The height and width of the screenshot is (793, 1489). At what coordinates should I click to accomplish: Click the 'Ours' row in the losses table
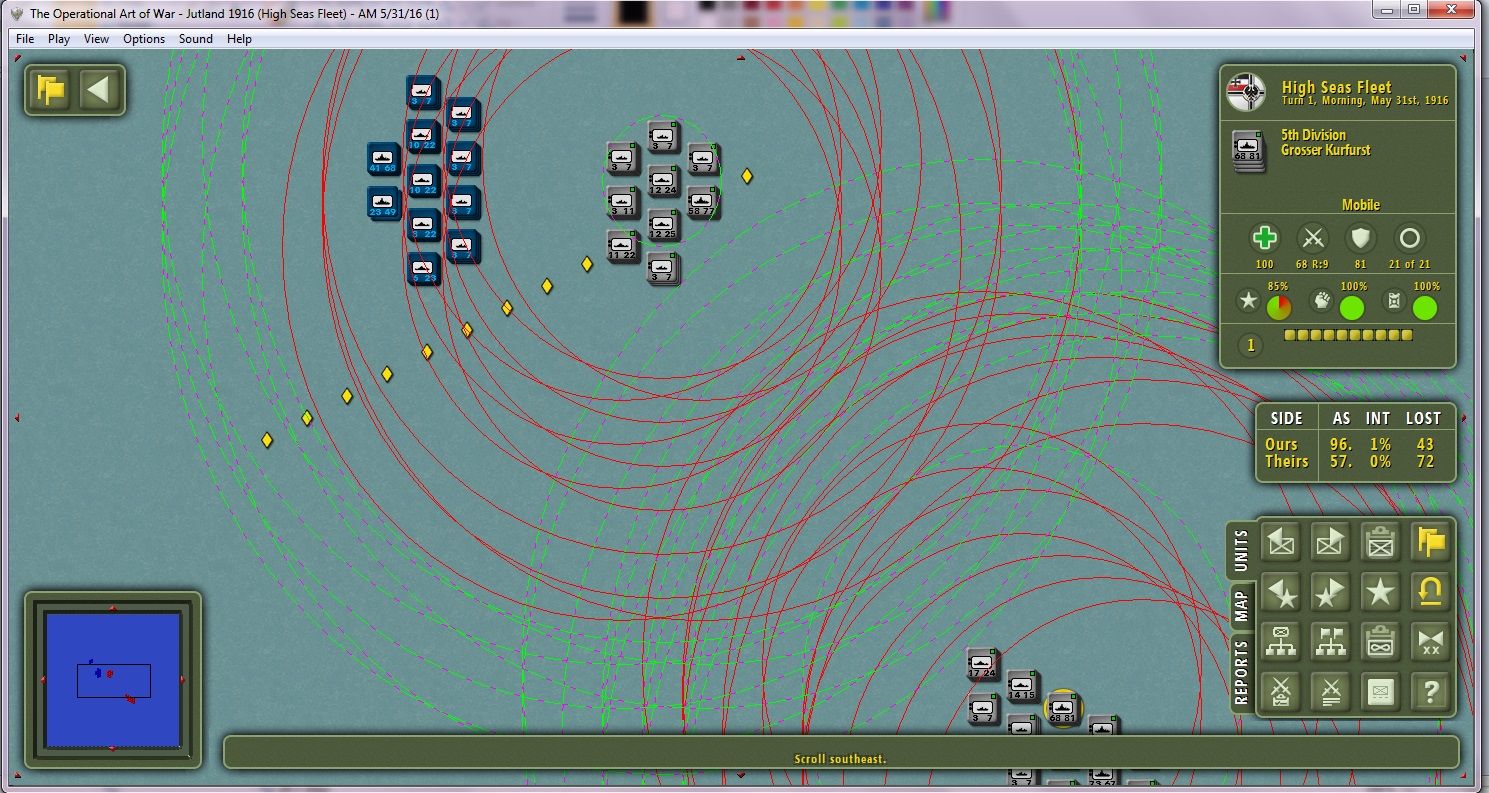point(1355,444)
